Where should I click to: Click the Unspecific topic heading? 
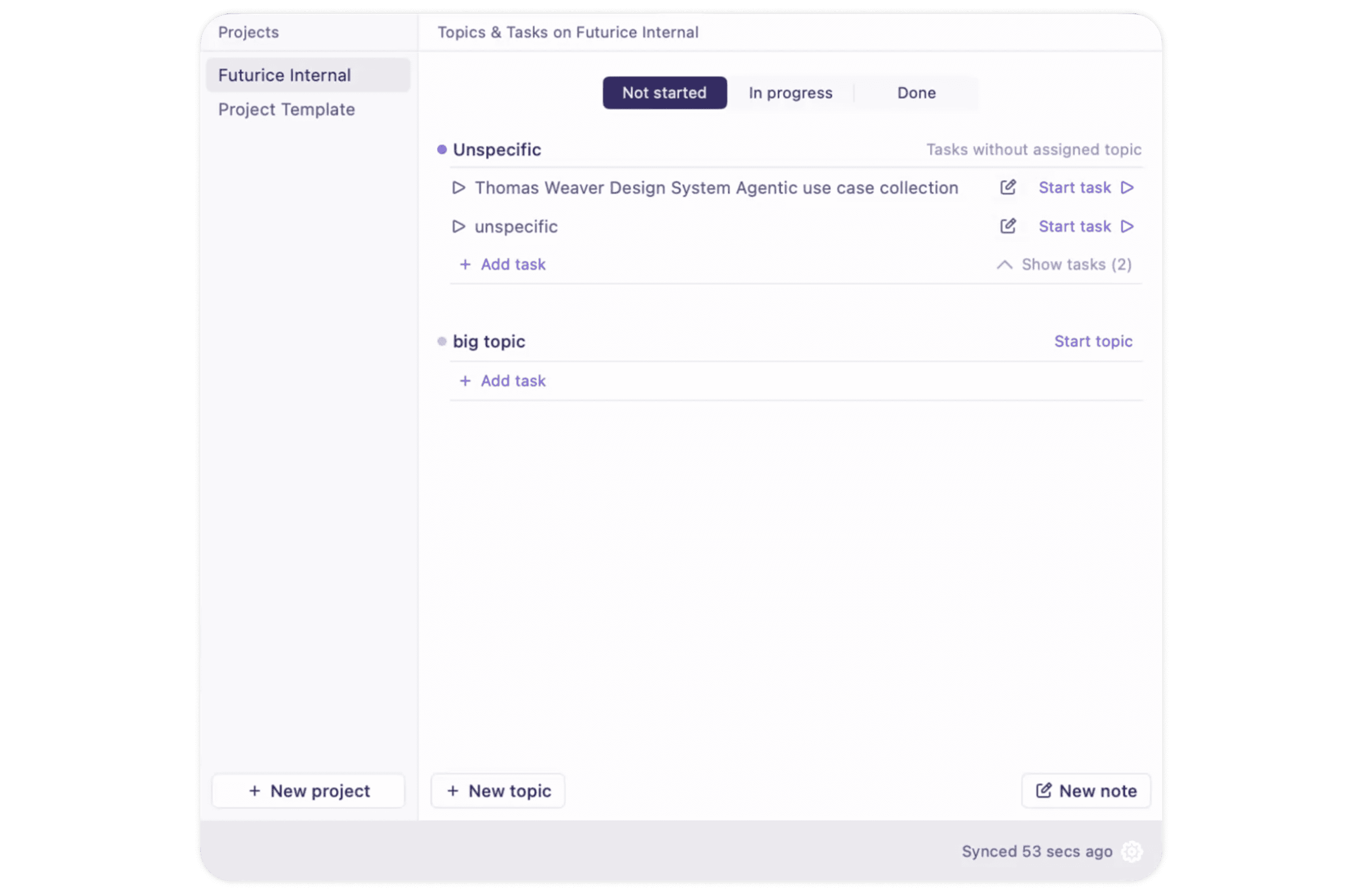tap(496, 150)
